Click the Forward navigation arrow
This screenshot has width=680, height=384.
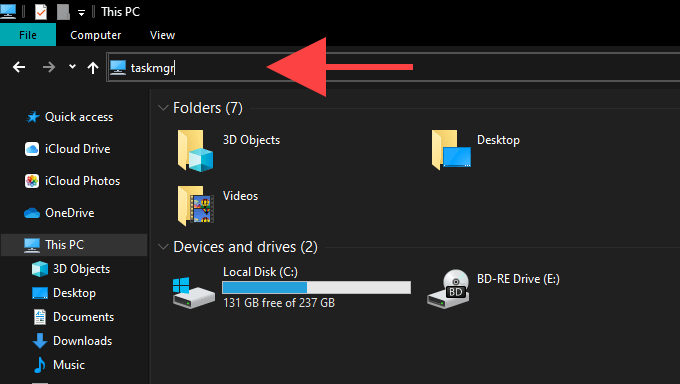49,67
